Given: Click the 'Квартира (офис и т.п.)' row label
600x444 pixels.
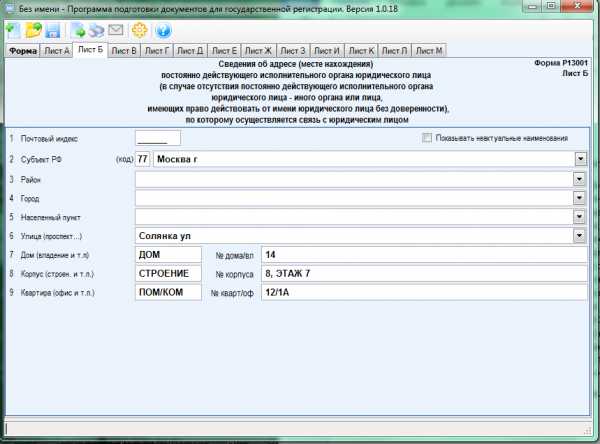Looking at the screenshot, I should [x=57, y=293].
